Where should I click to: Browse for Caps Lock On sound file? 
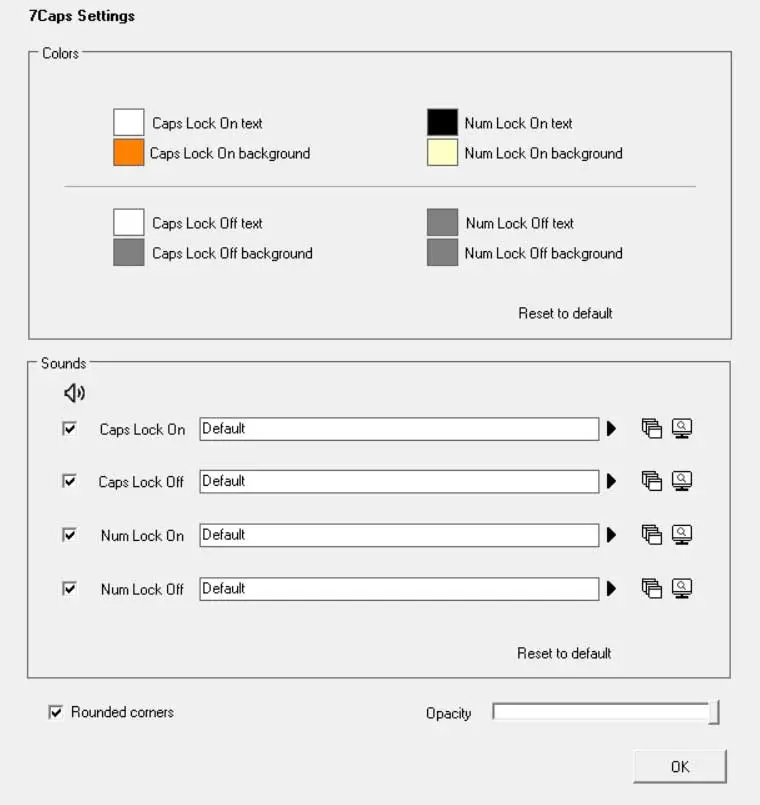click(x=682, y=429)
